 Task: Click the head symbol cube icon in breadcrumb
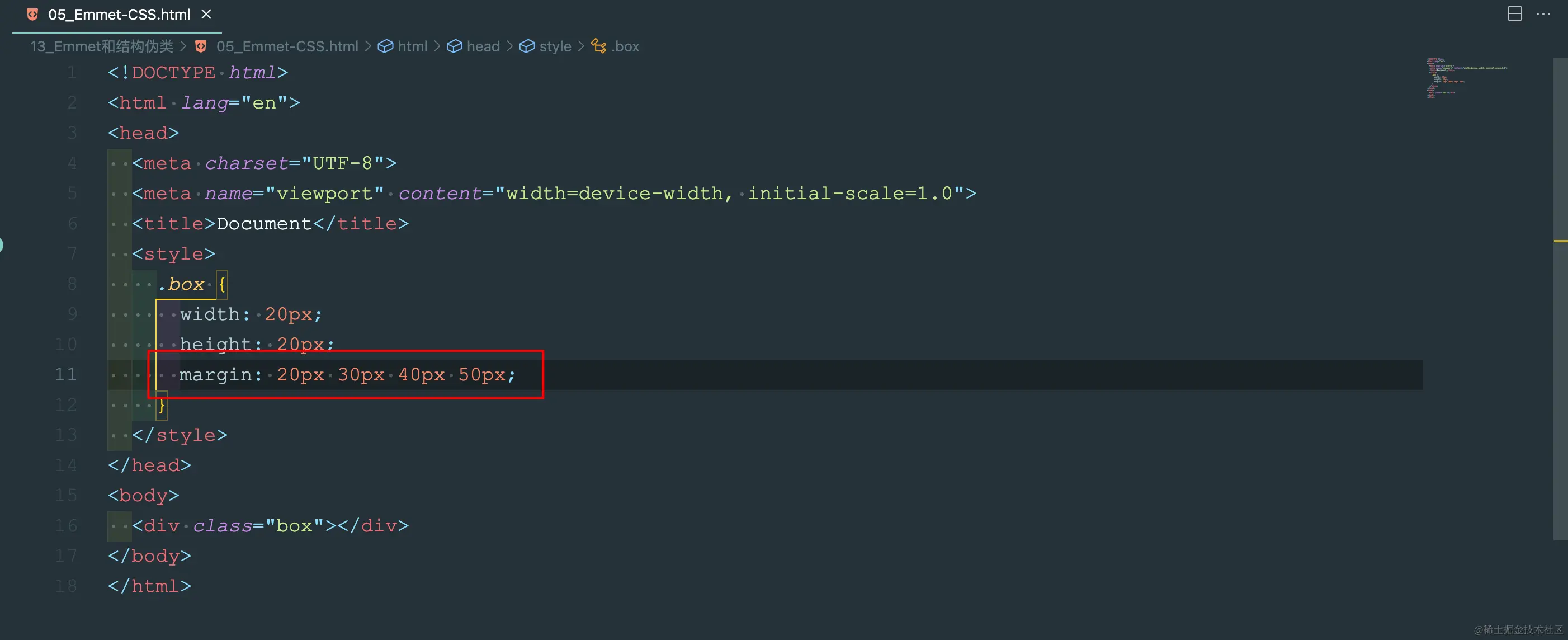454,46
